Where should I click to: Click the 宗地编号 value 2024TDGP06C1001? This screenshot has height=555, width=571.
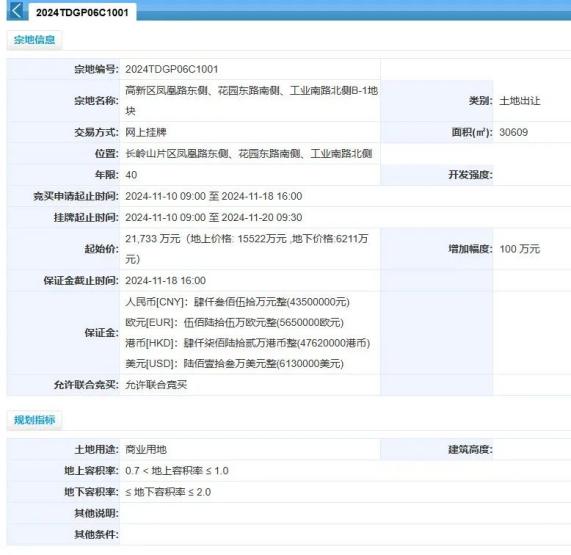tap(172, 69)
